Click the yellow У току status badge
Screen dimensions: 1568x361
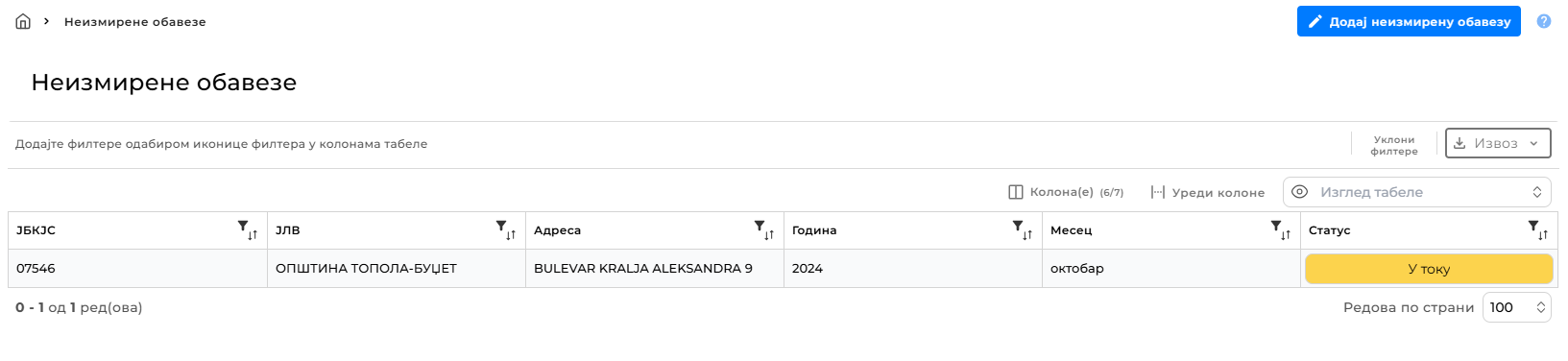(x=1429, y=269)
